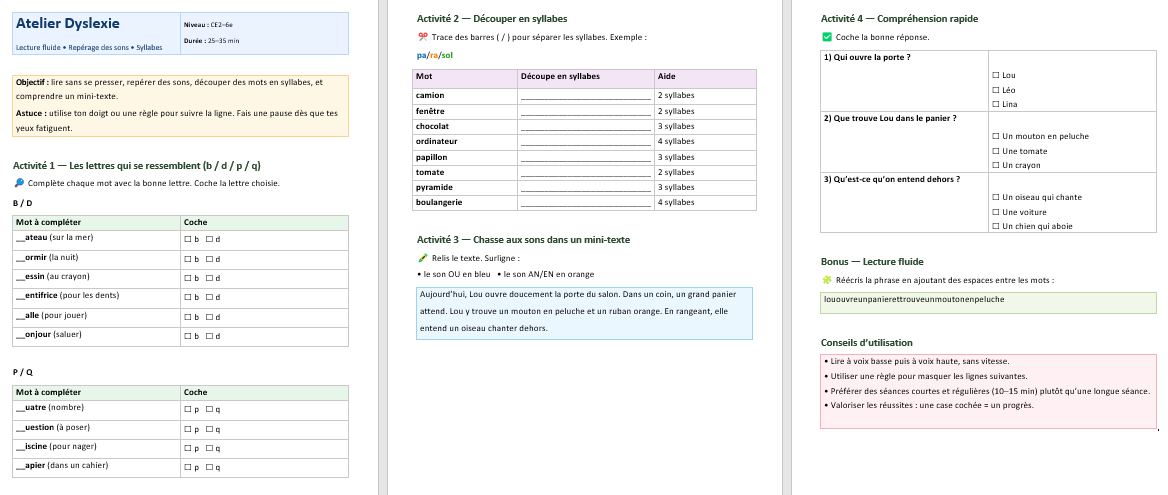Click the crayon icon beside 'Relis le texte'
Viewport: 1168px width, 495px height.
pyautogui.click(x=423, y=258)
